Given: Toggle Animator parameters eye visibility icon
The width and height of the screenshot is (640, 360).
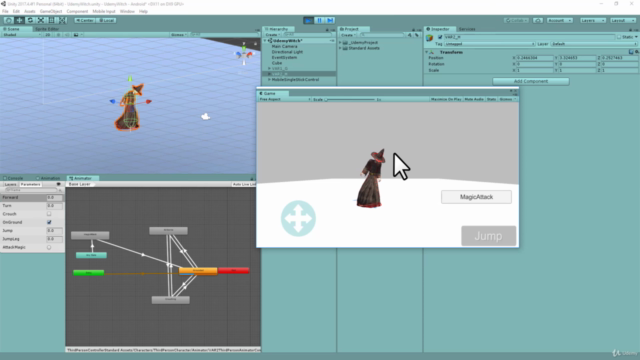Looking at the screenshot, I should click(59, 184).
